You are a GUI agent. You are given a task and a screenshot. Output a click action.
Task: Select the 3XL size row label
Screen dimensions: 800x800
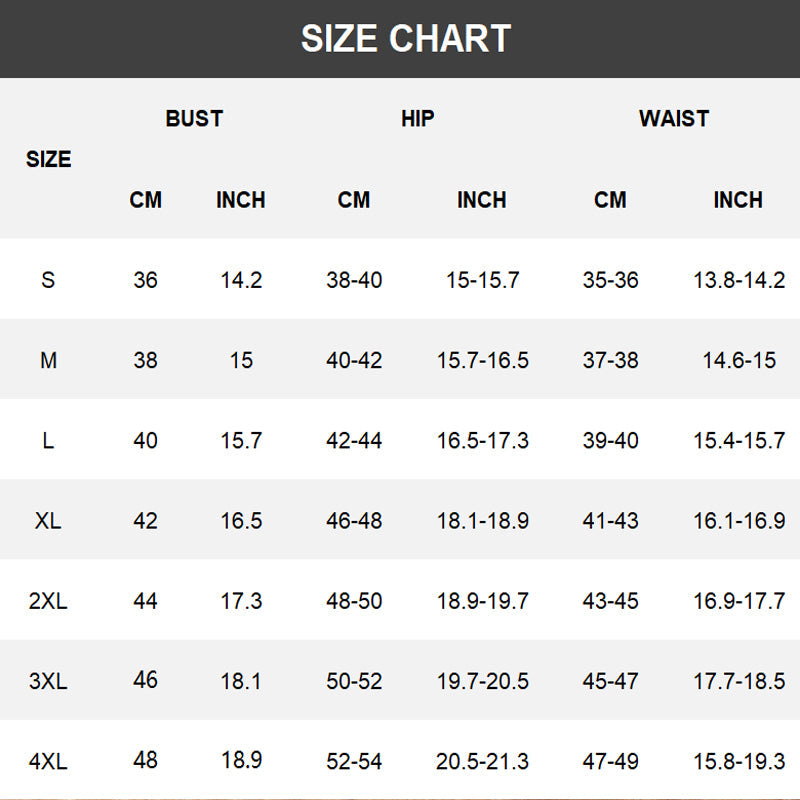click(x=48, y=681)
